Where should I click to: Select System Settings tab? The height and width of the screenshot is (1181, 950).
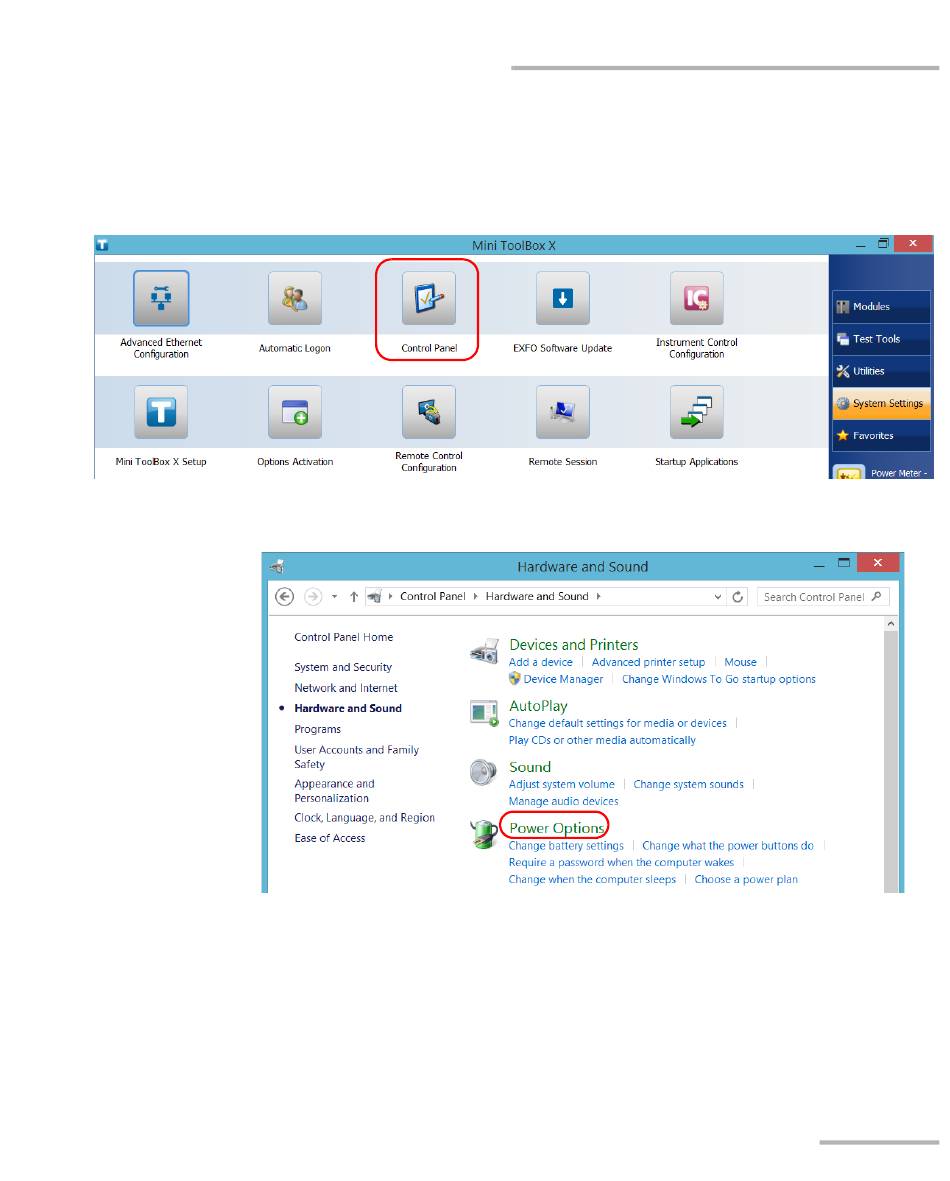[881, 404]
